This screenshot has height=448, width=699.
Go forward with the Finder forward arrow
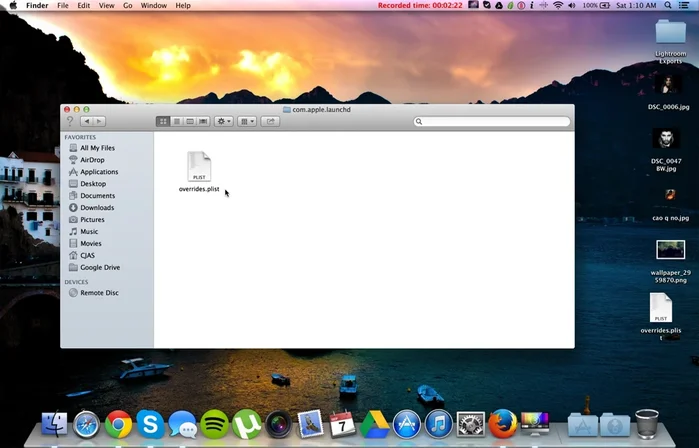tap(99, 121)
